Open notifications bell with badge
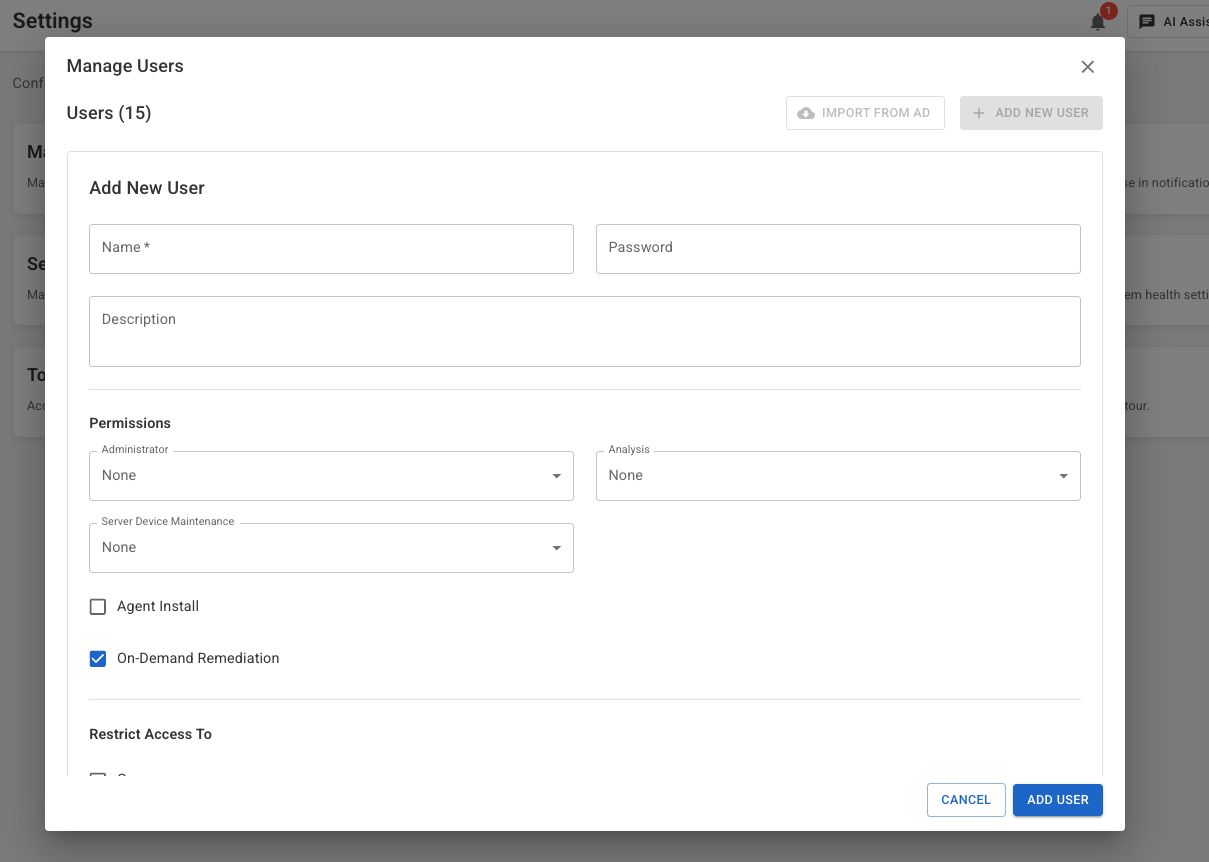This screenshot has width=1209, height=862. coord(1099,21)
